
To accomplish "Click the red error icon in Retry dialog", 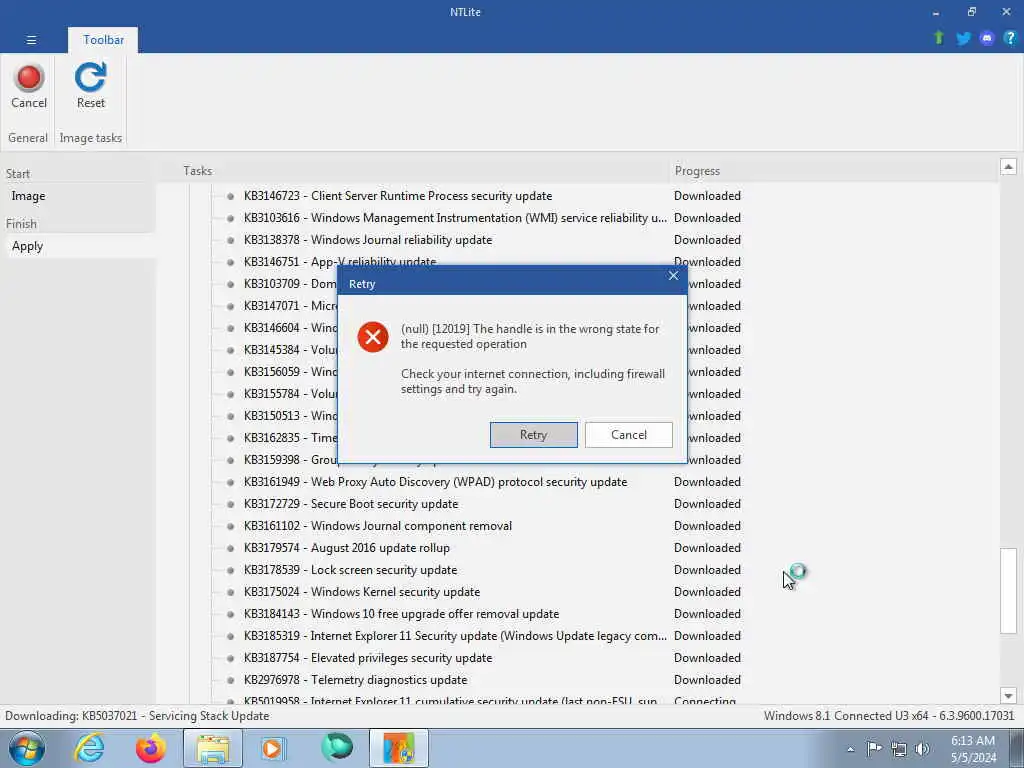I will (x=373, y=337).
